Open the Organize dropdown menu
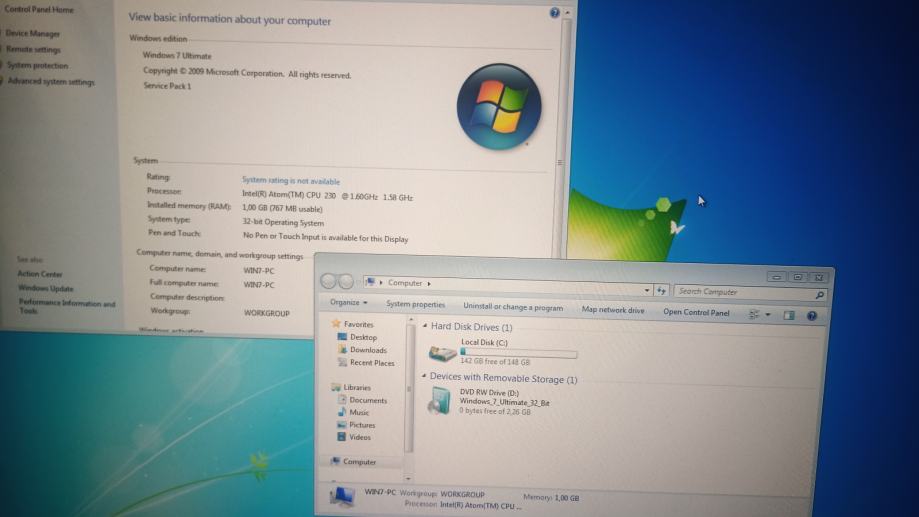919x517 pixels. (x=349, y=303)
